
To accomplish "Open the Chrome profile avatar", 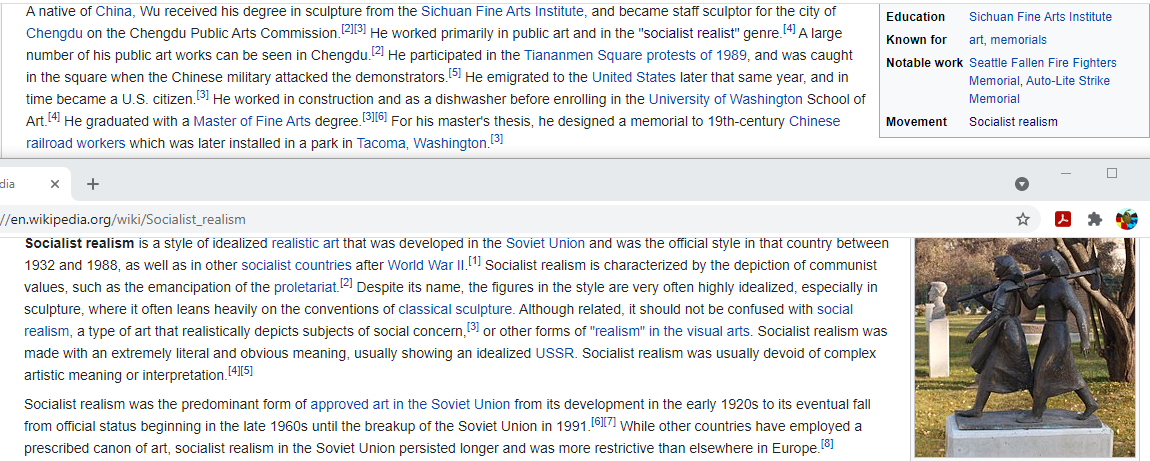I will click(1127, 219).
